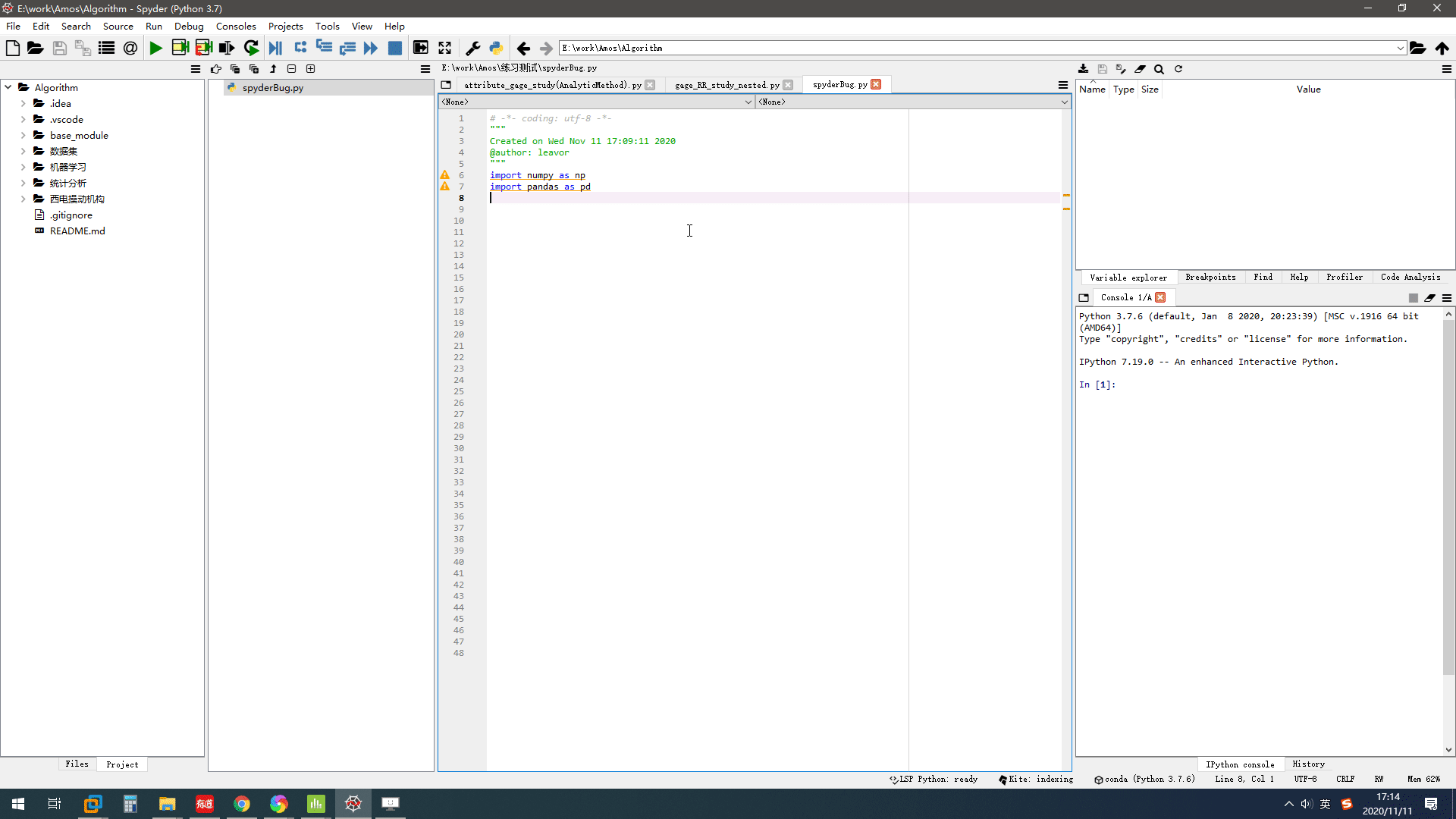Image resolution: width=1456 pixels, height=819 pixels.
Task: Step into function during debugging
Action: (325, 48)
